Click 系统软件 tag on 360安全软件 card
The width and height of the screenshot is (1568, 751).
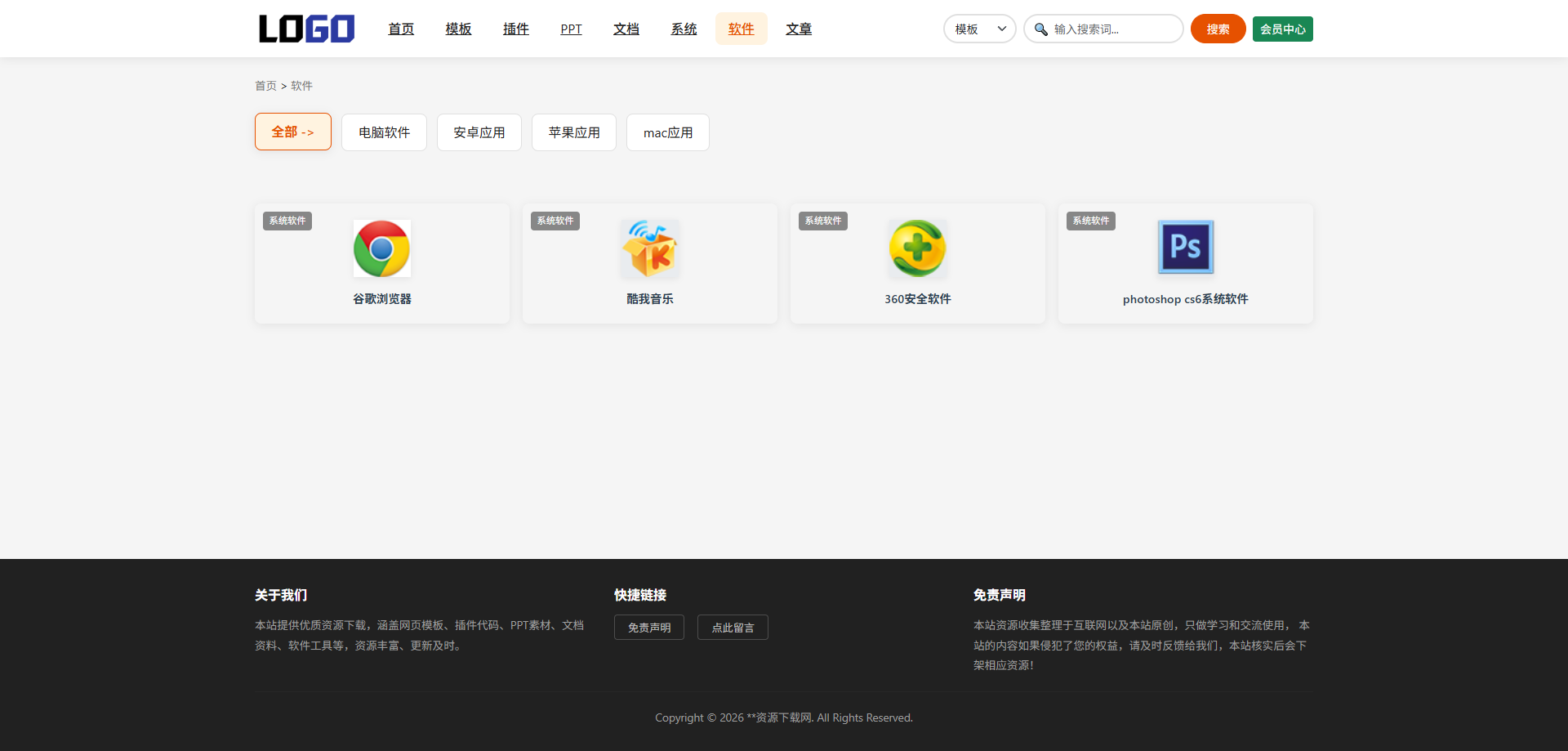tap(823, 221)
